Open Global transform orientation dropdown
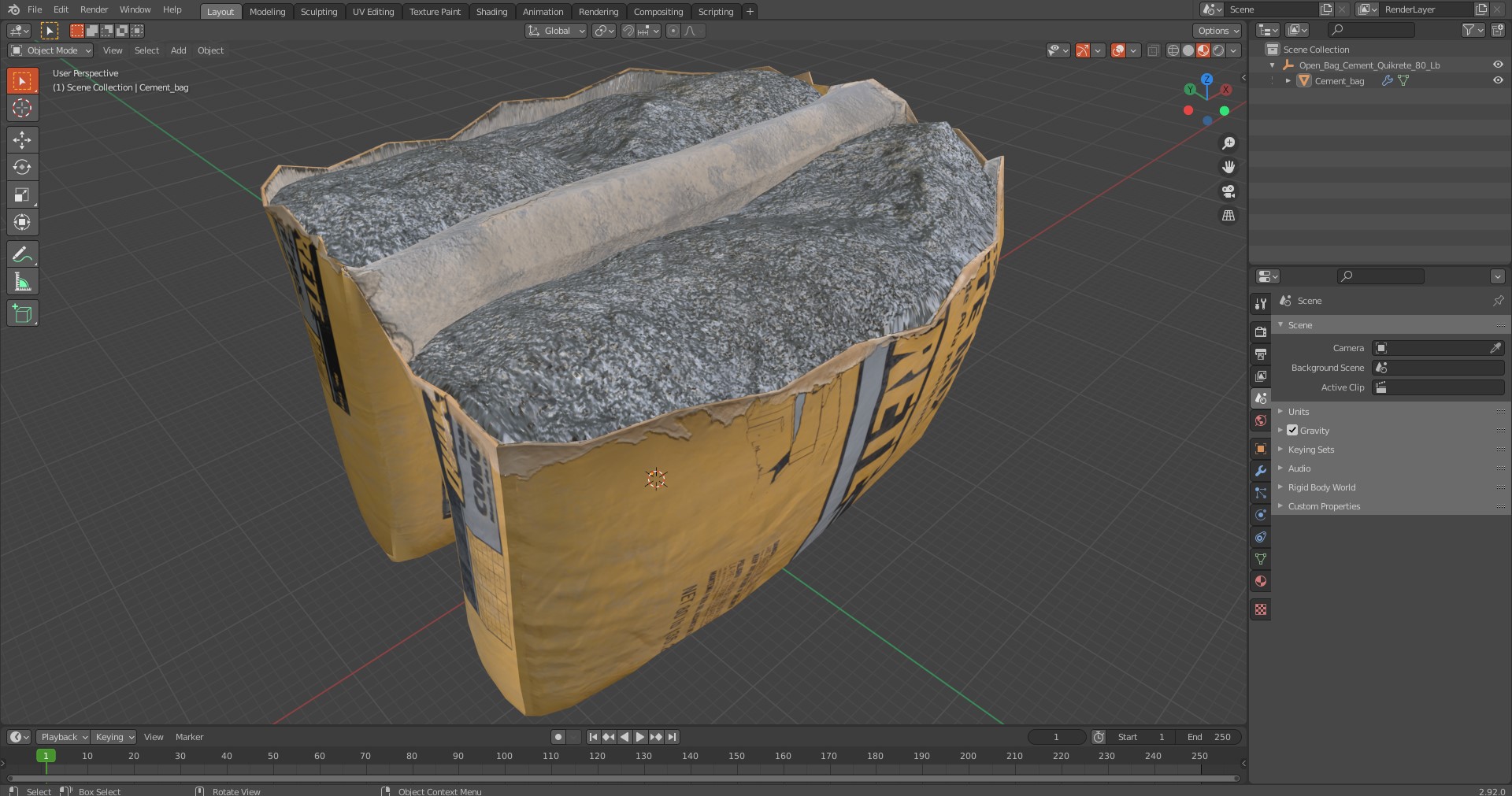1512x796 pixels. [556, 31]
